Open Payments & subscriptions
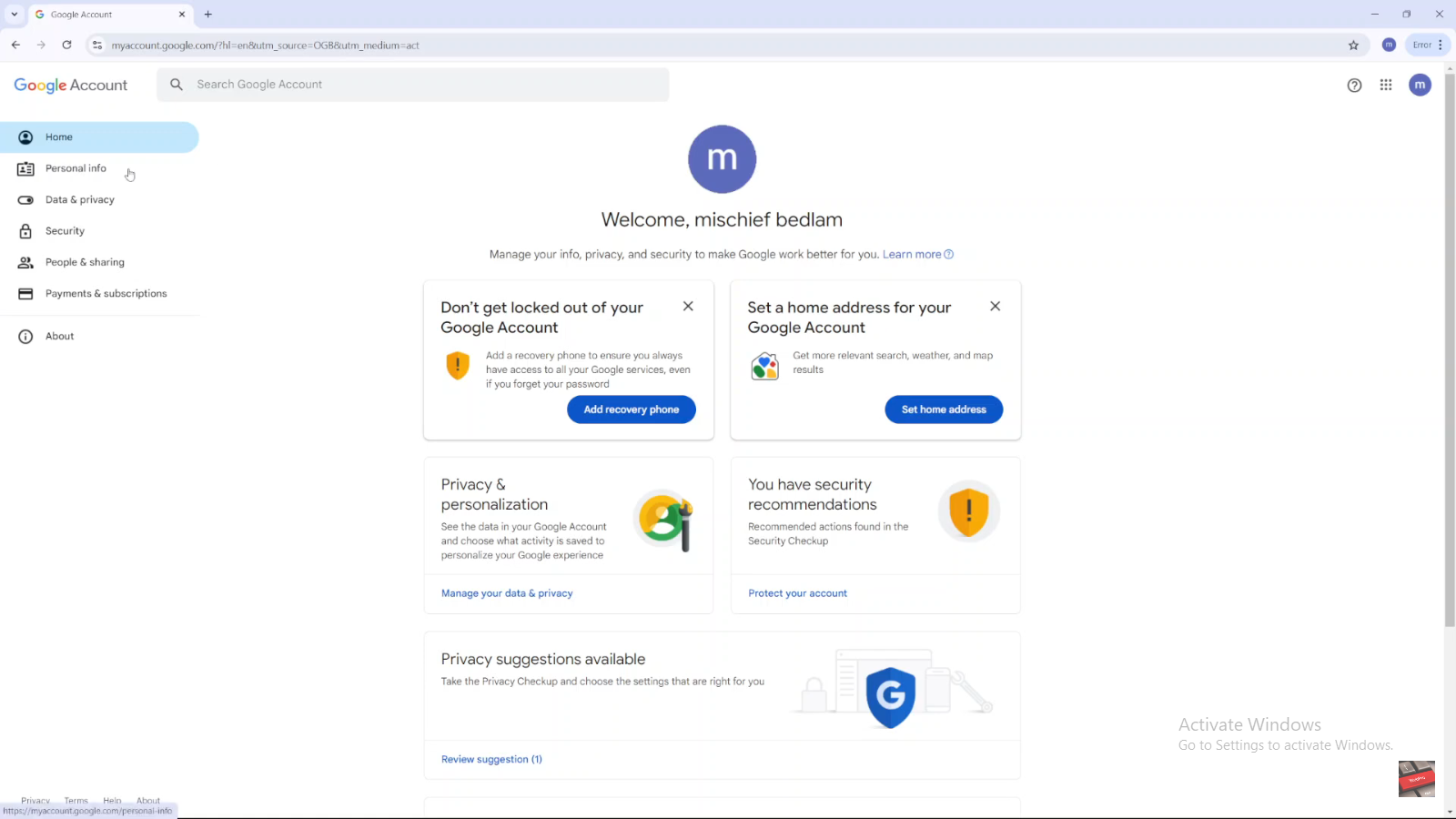This screenshot has width=1456, height=819. (99, 293)
